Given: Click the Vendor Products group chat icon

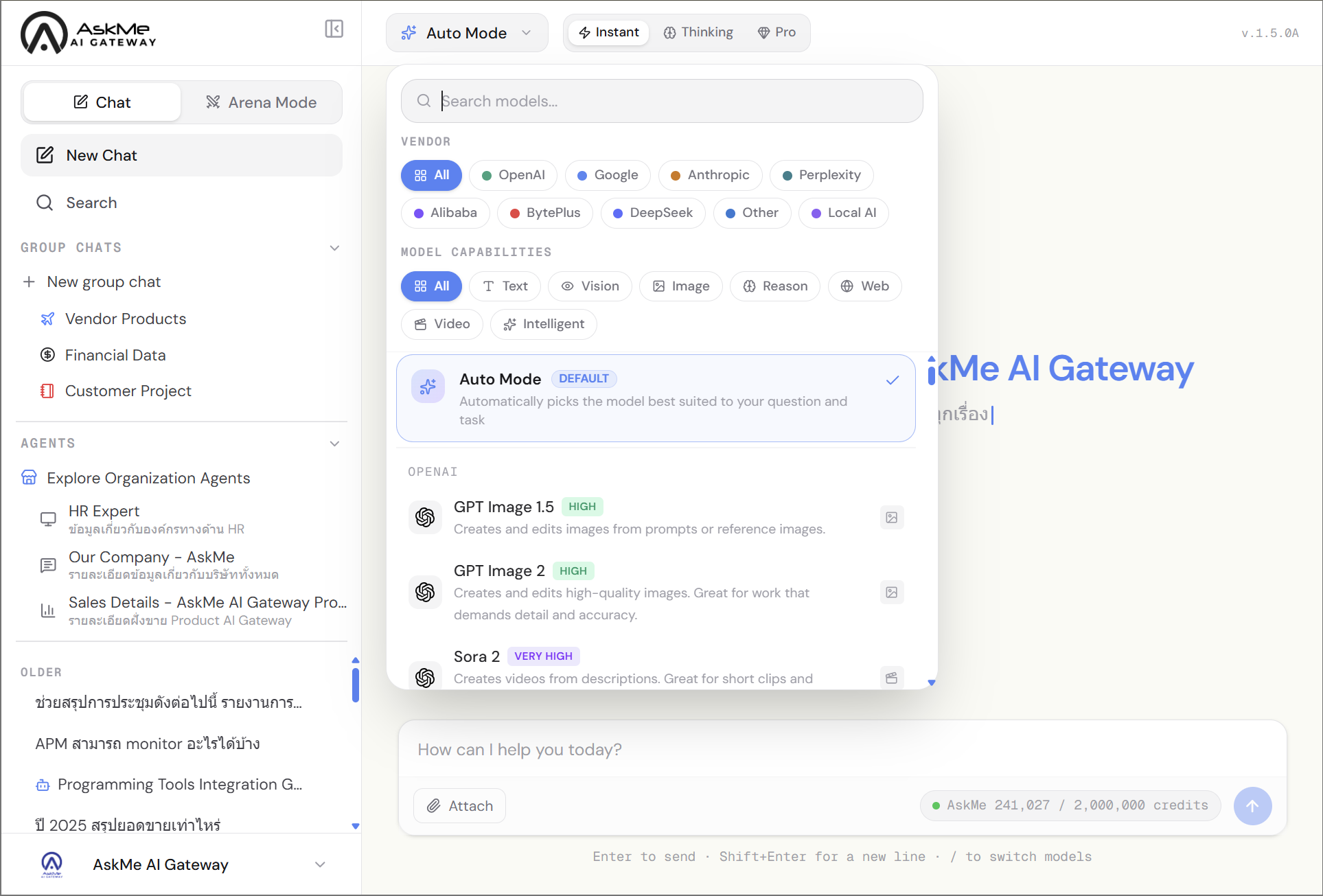Looking at the screenshot, I should [47, 319].
